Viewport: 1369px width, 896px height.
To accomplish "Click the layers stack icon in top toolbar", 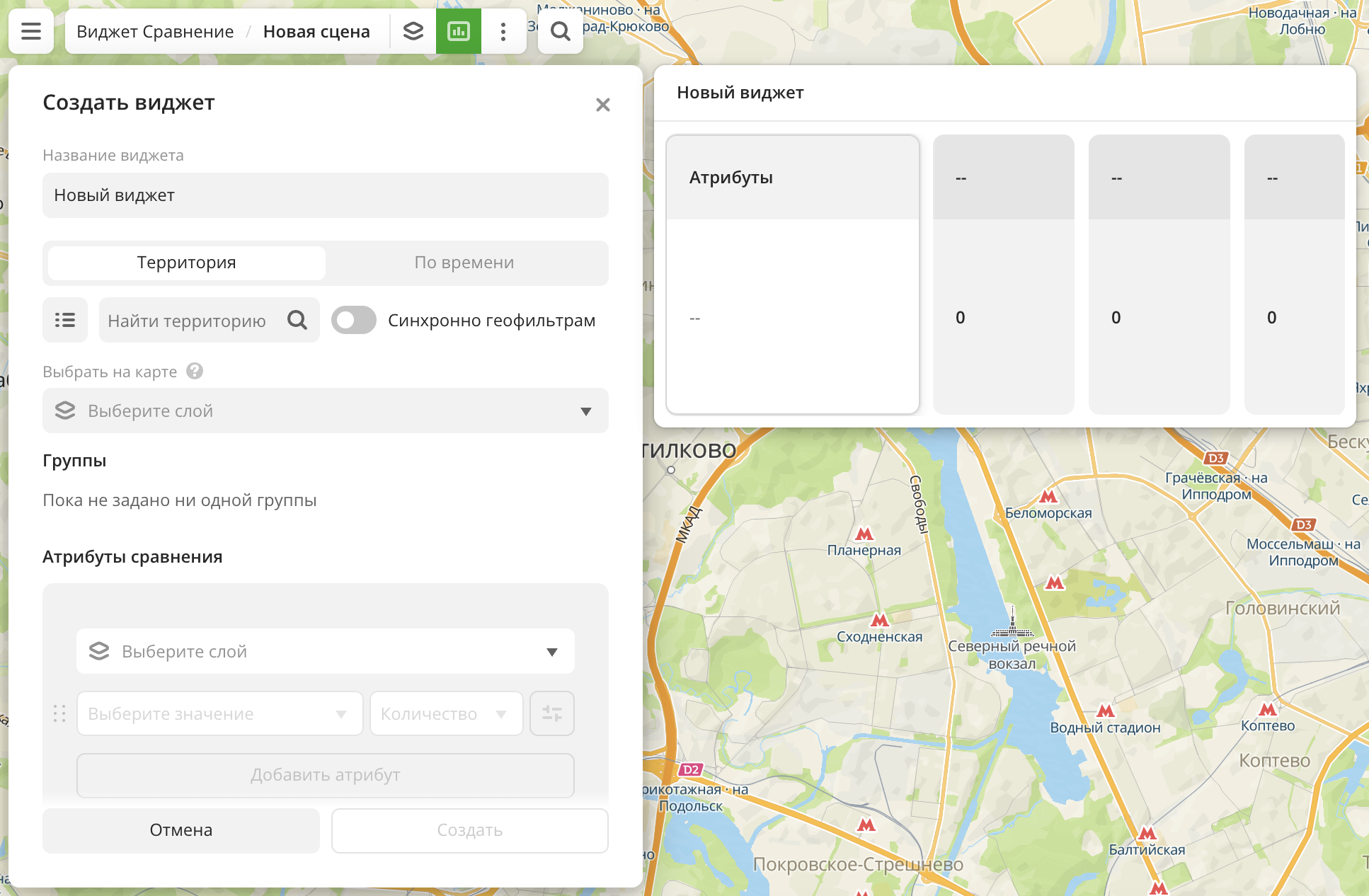I will [x=413, y=31].
